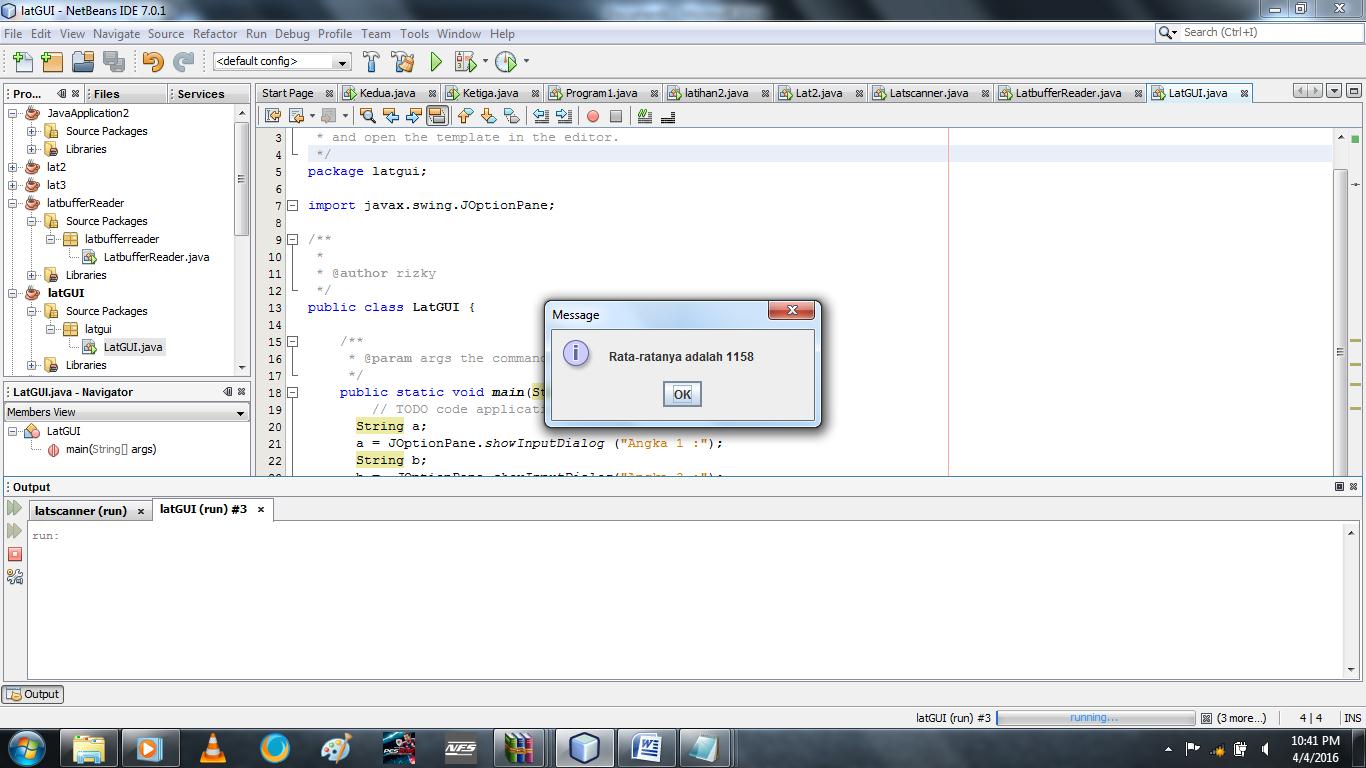Click the Find Selection magnifier in the editor toolbar

pos(367,116)
